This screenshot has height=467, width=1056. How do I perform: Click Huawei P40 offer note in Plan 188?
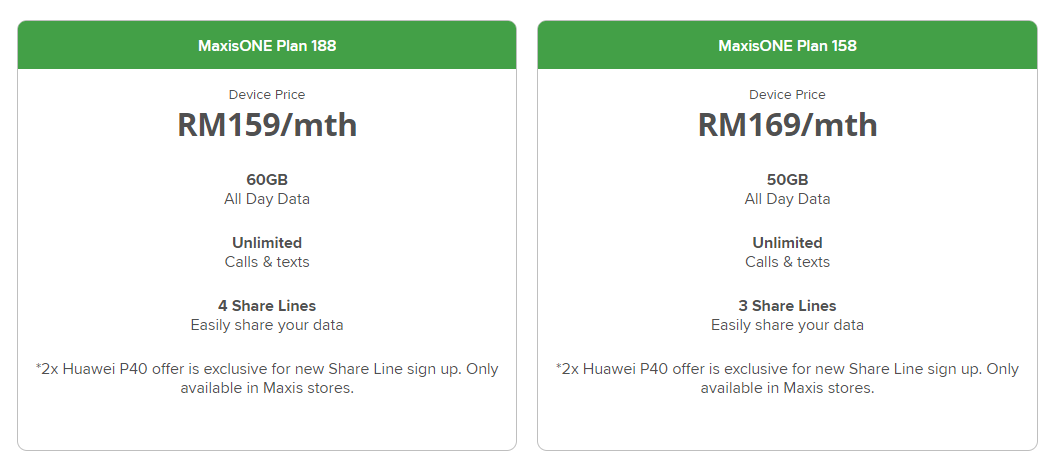coord(267,378)
